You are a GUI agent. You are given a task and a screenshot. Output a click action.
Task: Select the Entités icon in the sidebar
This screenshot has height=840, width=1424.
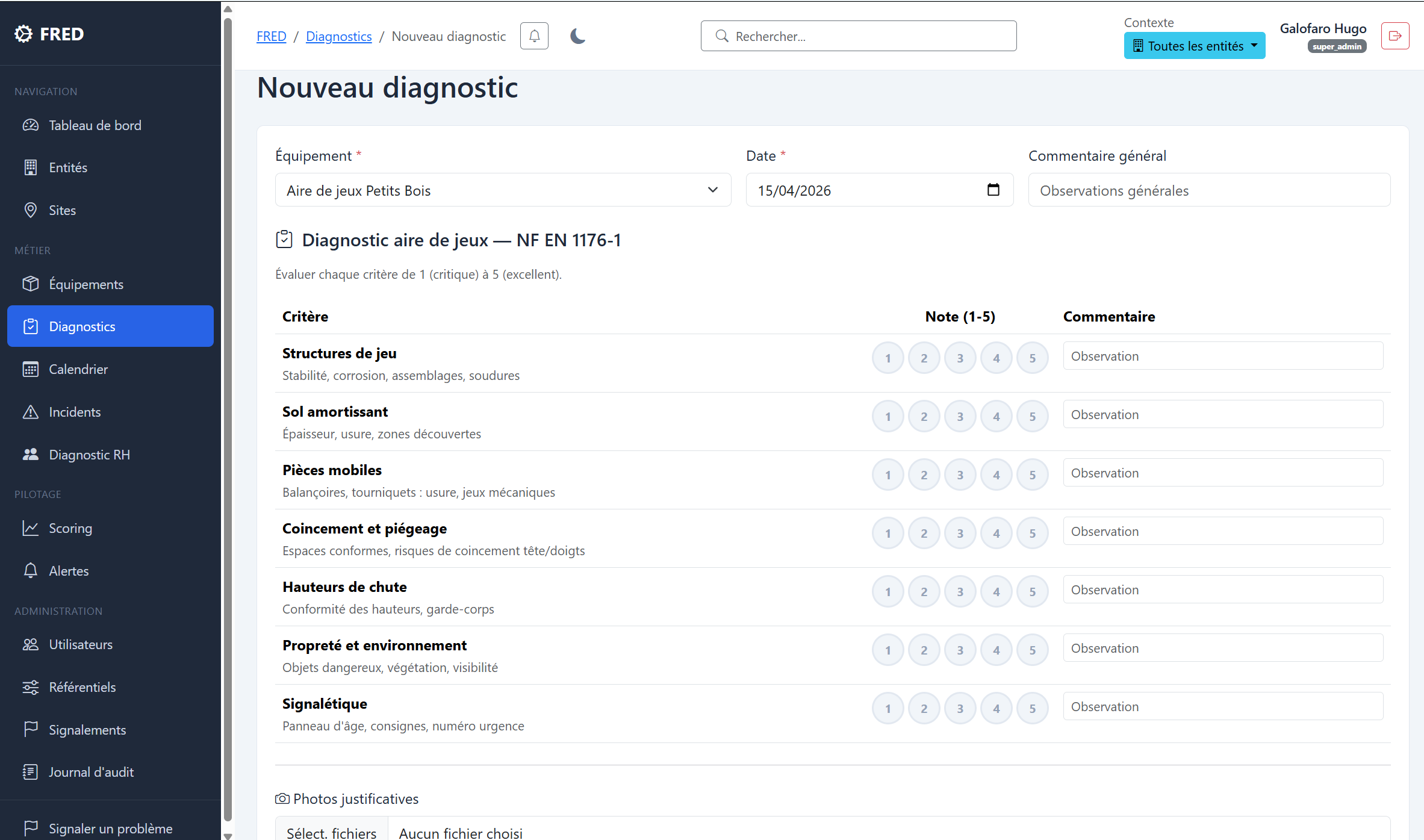coord(31,167)
